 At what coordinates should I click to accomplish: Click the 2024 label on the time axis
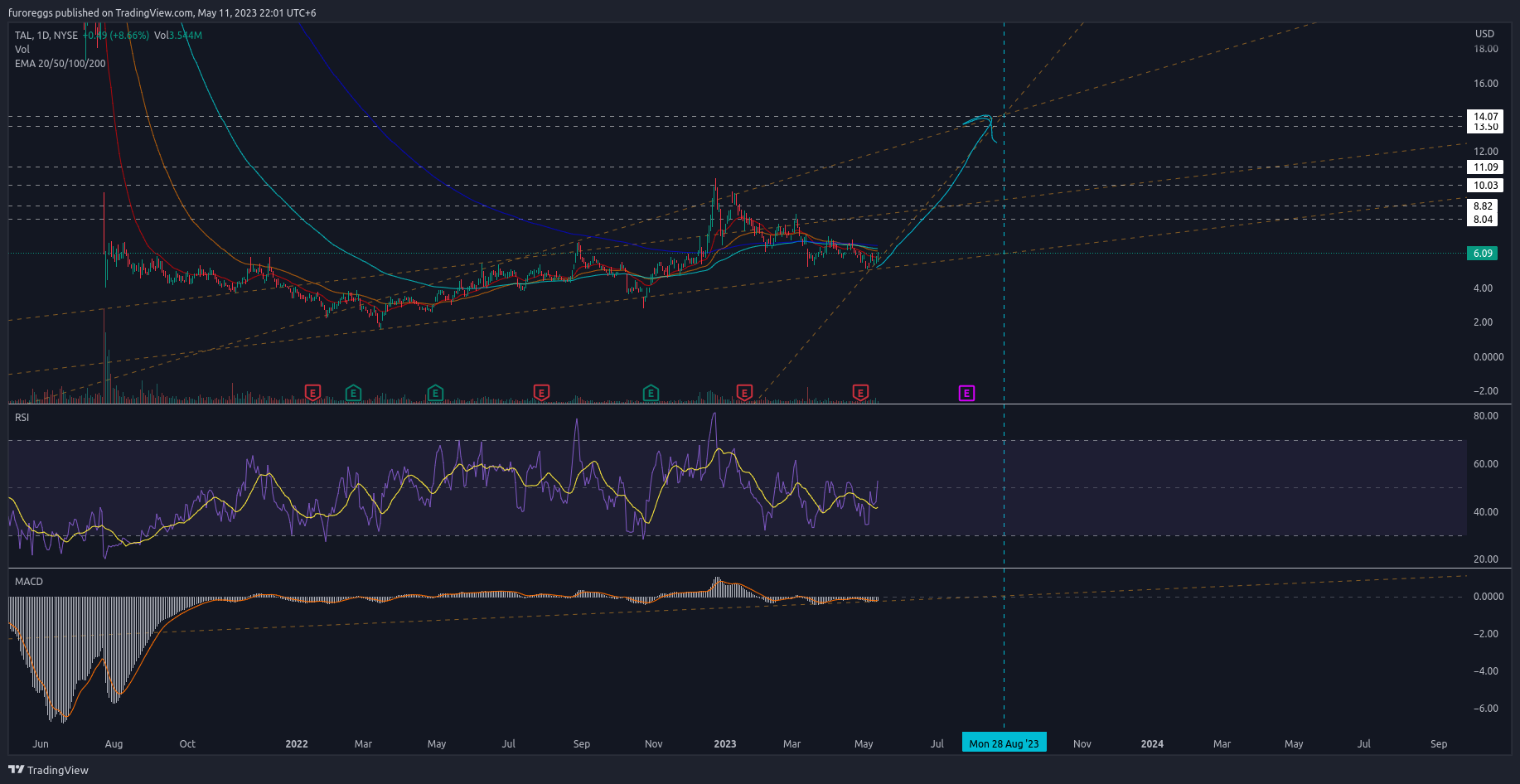(1152, 744)
